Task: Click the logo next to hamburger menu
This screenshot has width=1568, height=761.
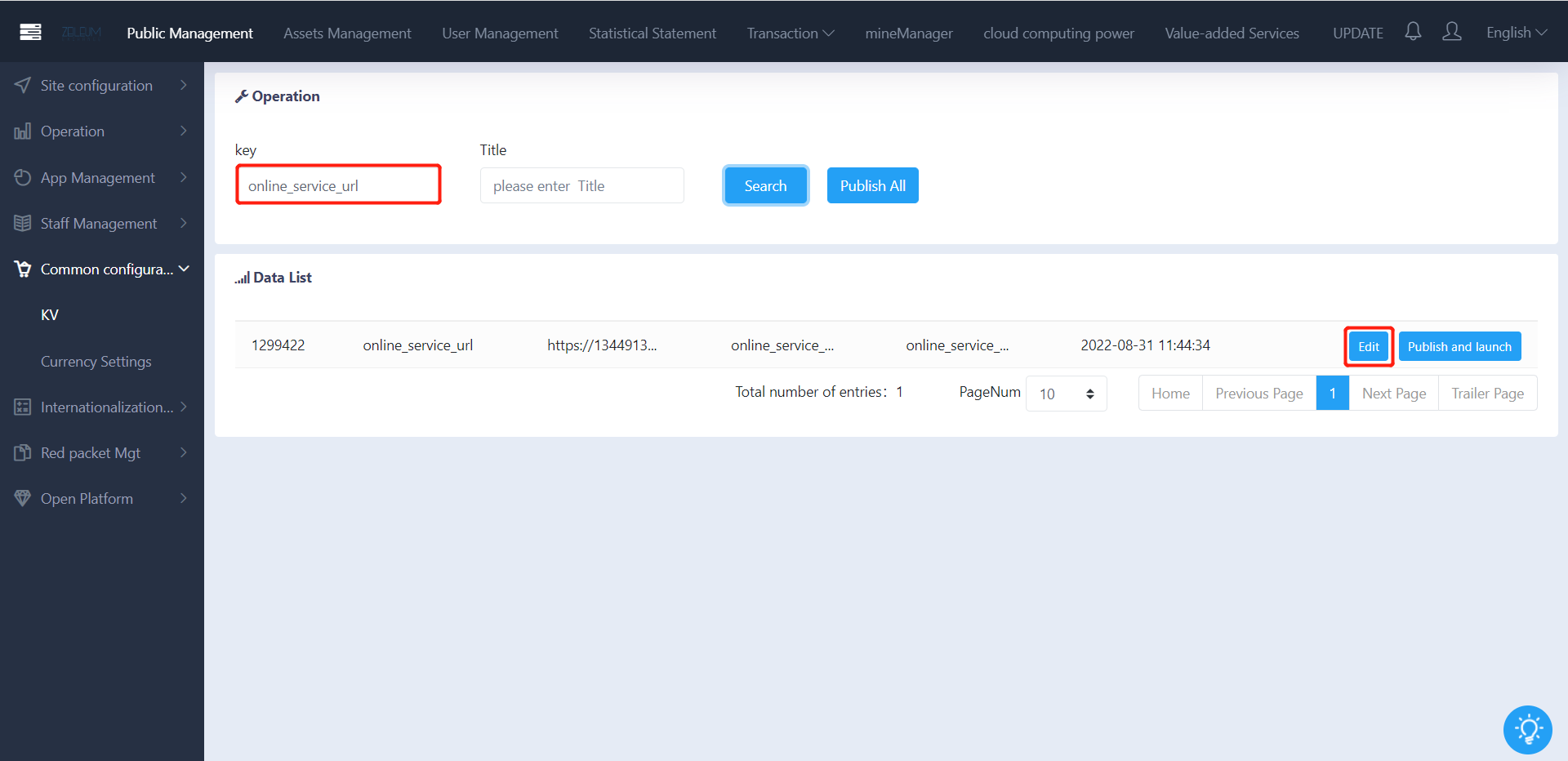Action: (82, 33)
